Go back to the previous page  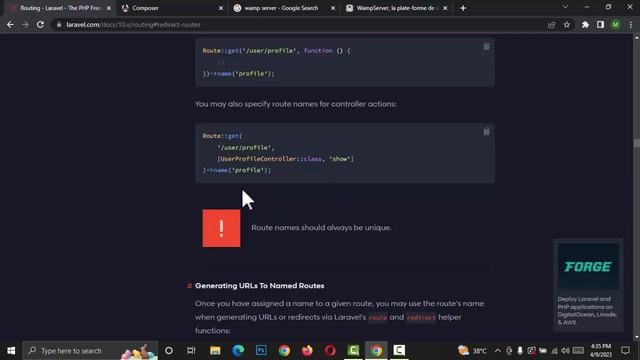(x=10, y=25)
